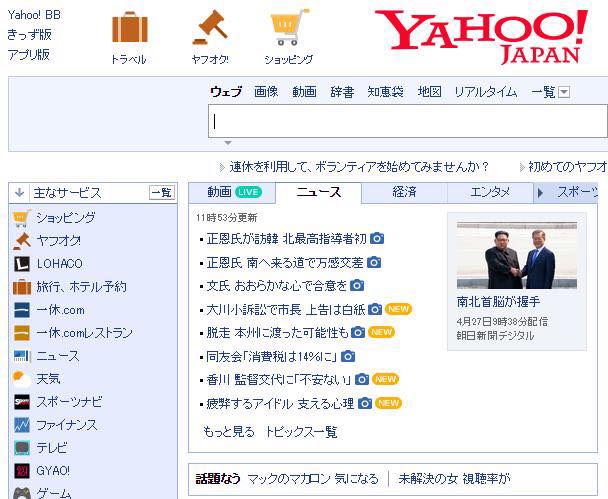Click camera icon next to 正恩氏が訪韓 headline
The width and height of the screenshot is (608, 499).
[x=377, y=238]
